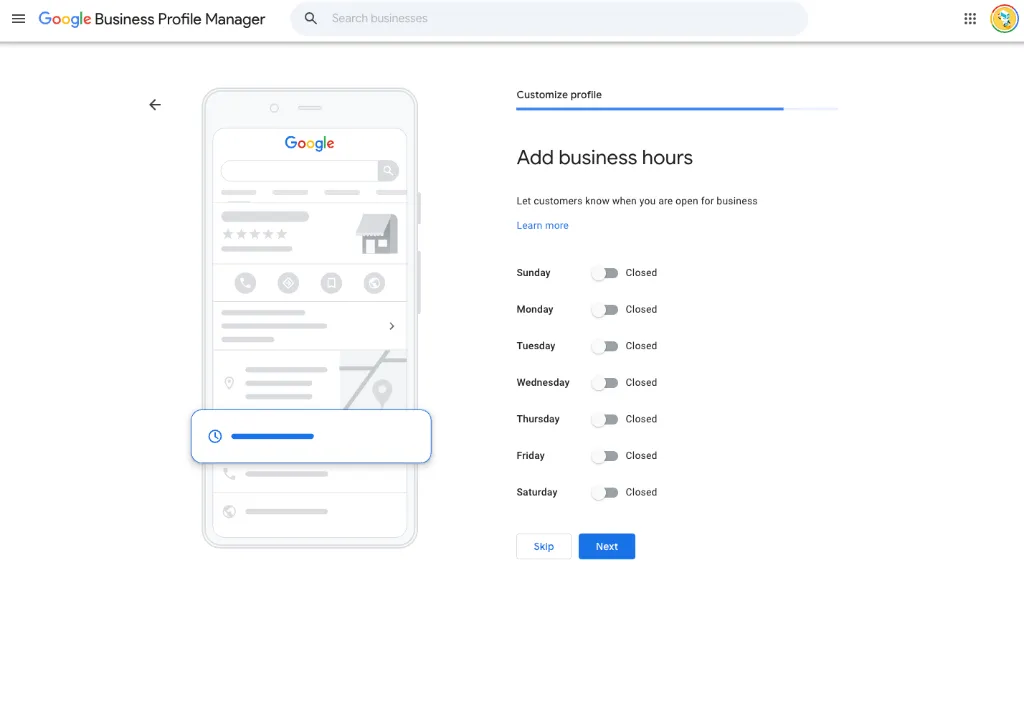Image resolution: width=1024 pixels, height=715 pixels.
Task: Focus the Search businesses field
Action: coord(549,19)
